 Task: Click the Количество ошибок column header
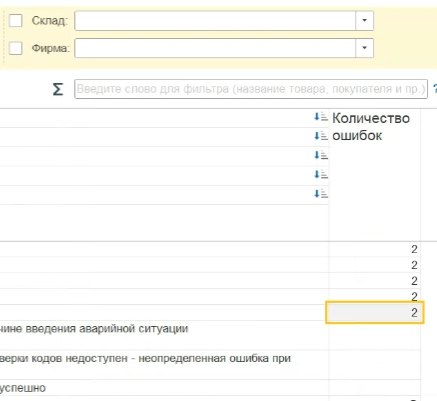pos(371,127)
